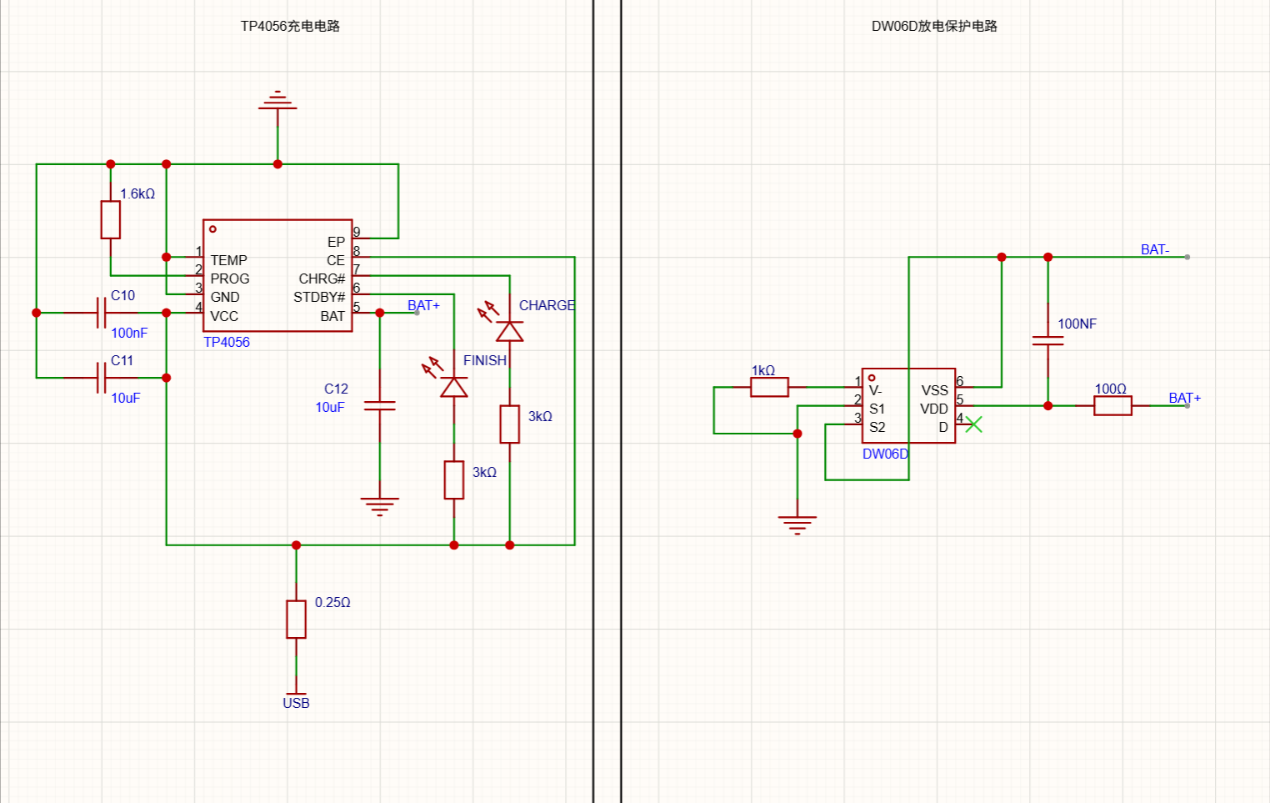Viewport: 1270px width, 803px height.
Task: Click the V- pin label on DW06D
Action: (875, 390)
